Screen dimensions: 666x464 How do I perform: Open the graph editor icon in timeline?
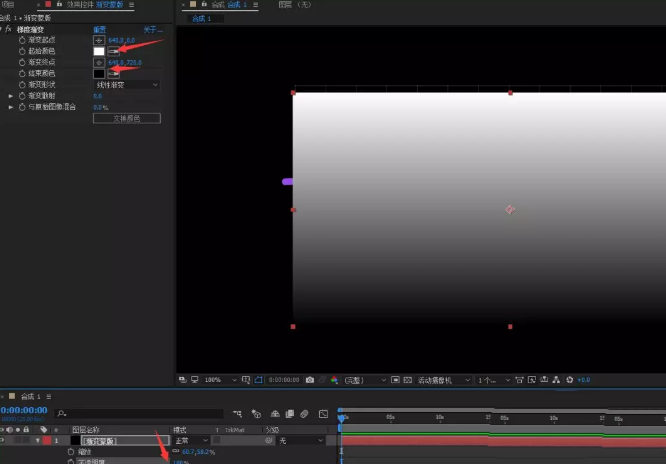(323, 413)
